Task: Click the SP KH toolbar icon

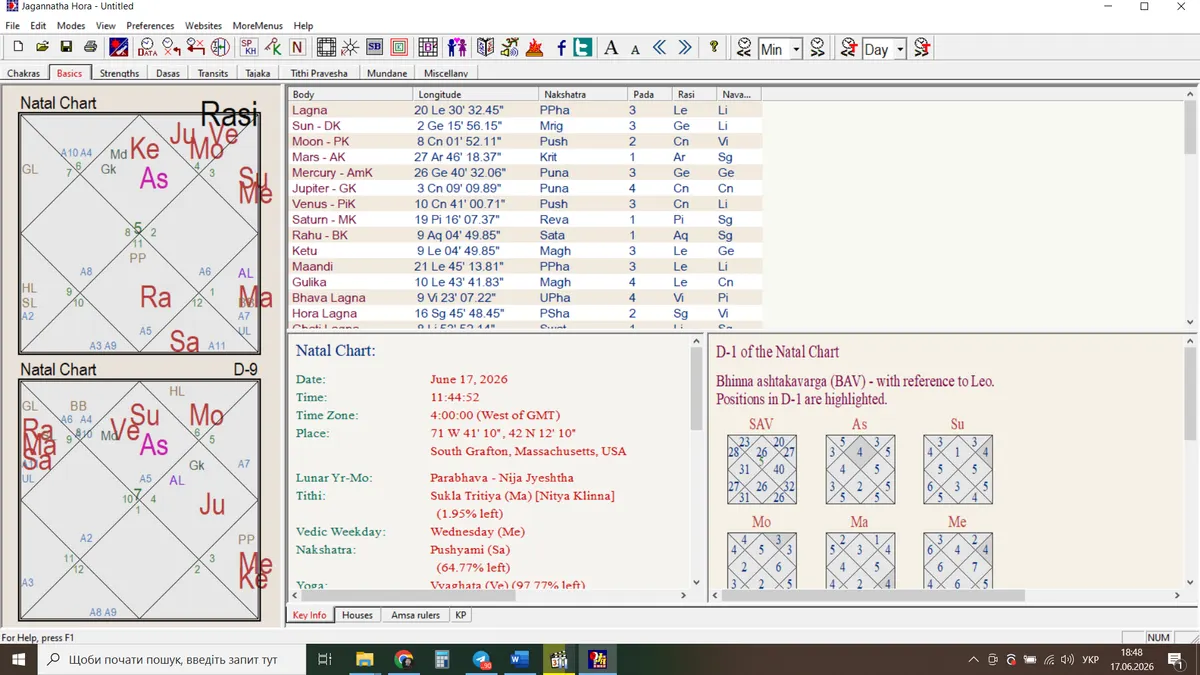Action: coord(249,47)
